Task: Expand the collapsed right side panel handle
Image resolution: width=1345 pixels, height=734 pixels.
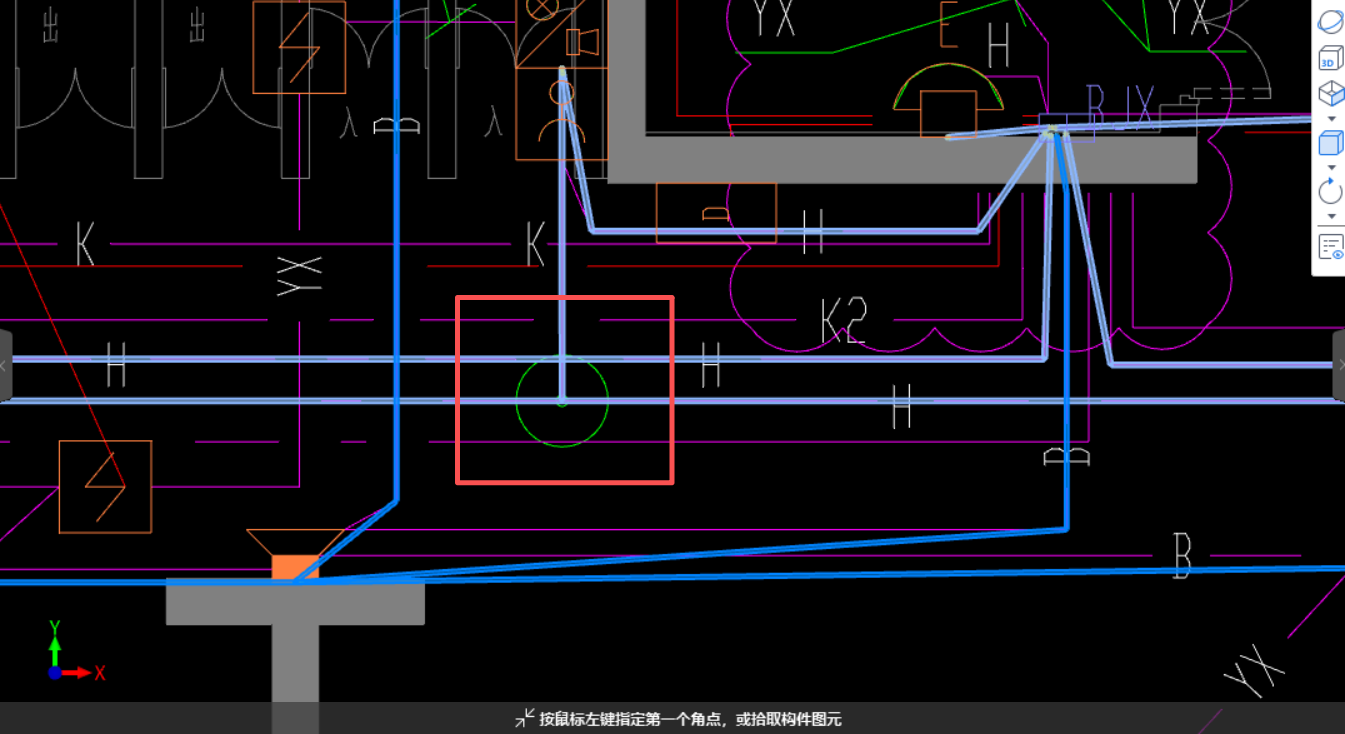Action: tap(1339, 366)
